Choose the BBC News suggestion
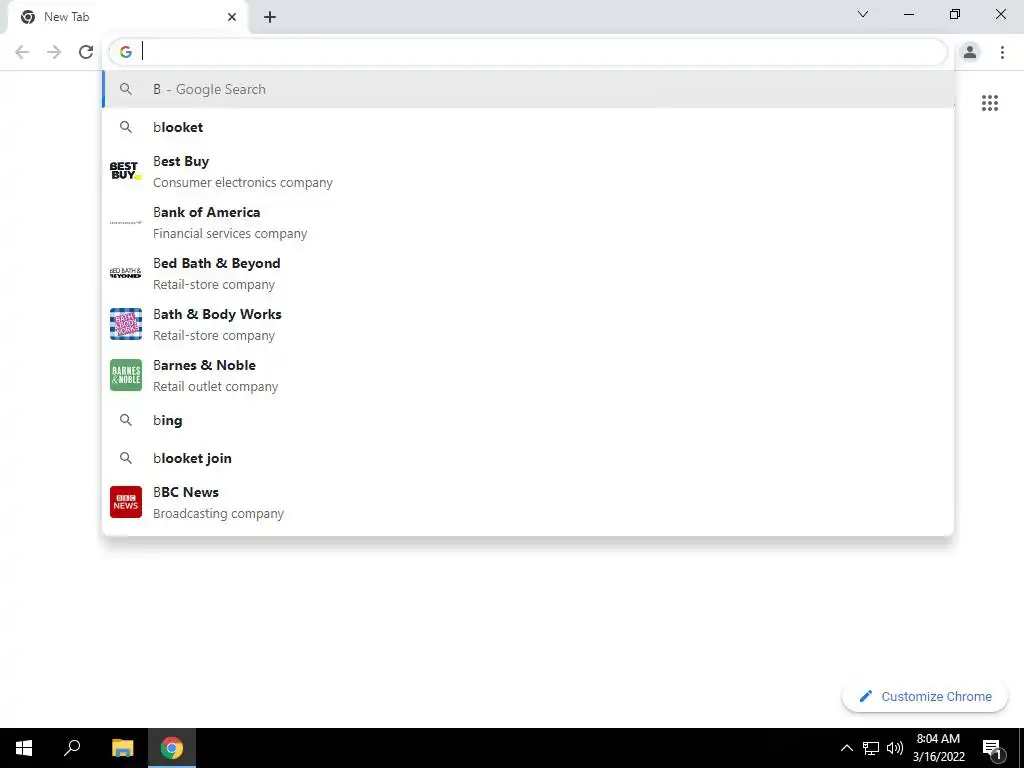This screenshot has height=768, width=1024. point(528,502)
